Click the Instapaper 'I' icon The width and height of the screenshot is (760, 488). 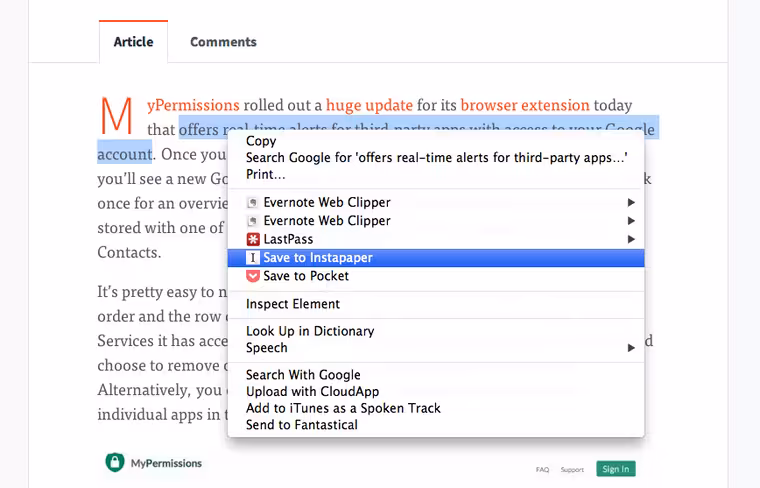coord(253,257)
